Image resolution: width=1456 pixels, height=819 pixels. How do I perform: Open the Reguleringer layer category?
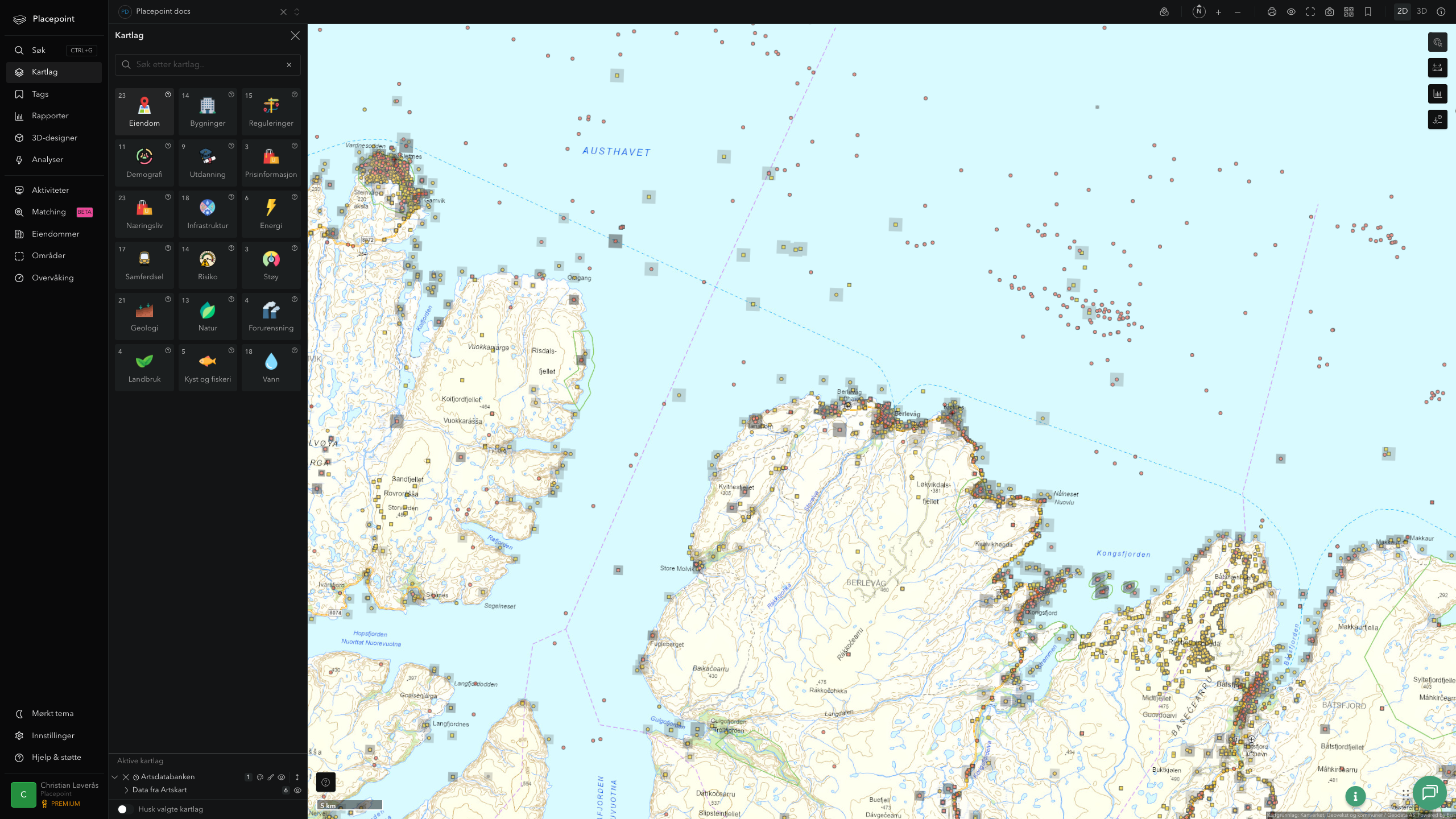point(271,111)
